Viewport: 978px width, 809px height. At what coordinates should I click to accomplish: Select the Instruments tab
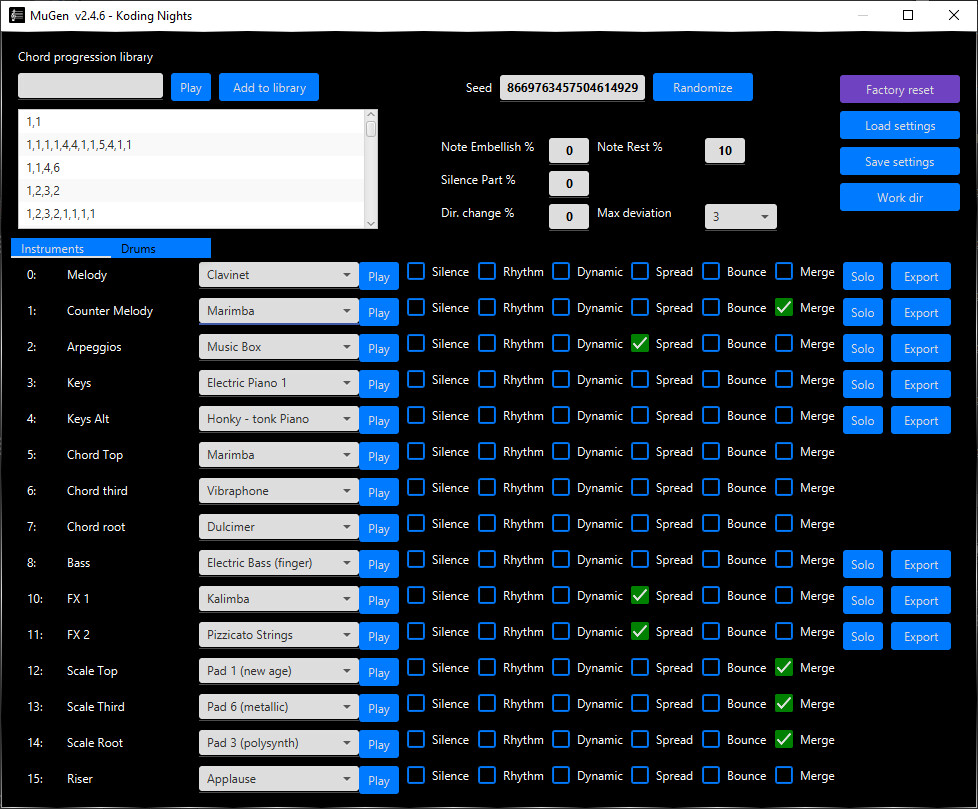[x=60, y=248]
